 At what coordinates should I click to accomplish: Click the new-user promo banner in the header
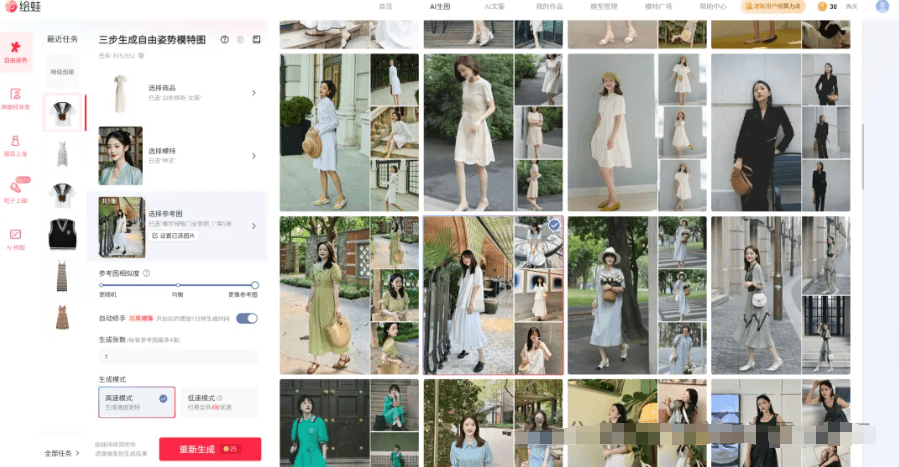(773, 6)
